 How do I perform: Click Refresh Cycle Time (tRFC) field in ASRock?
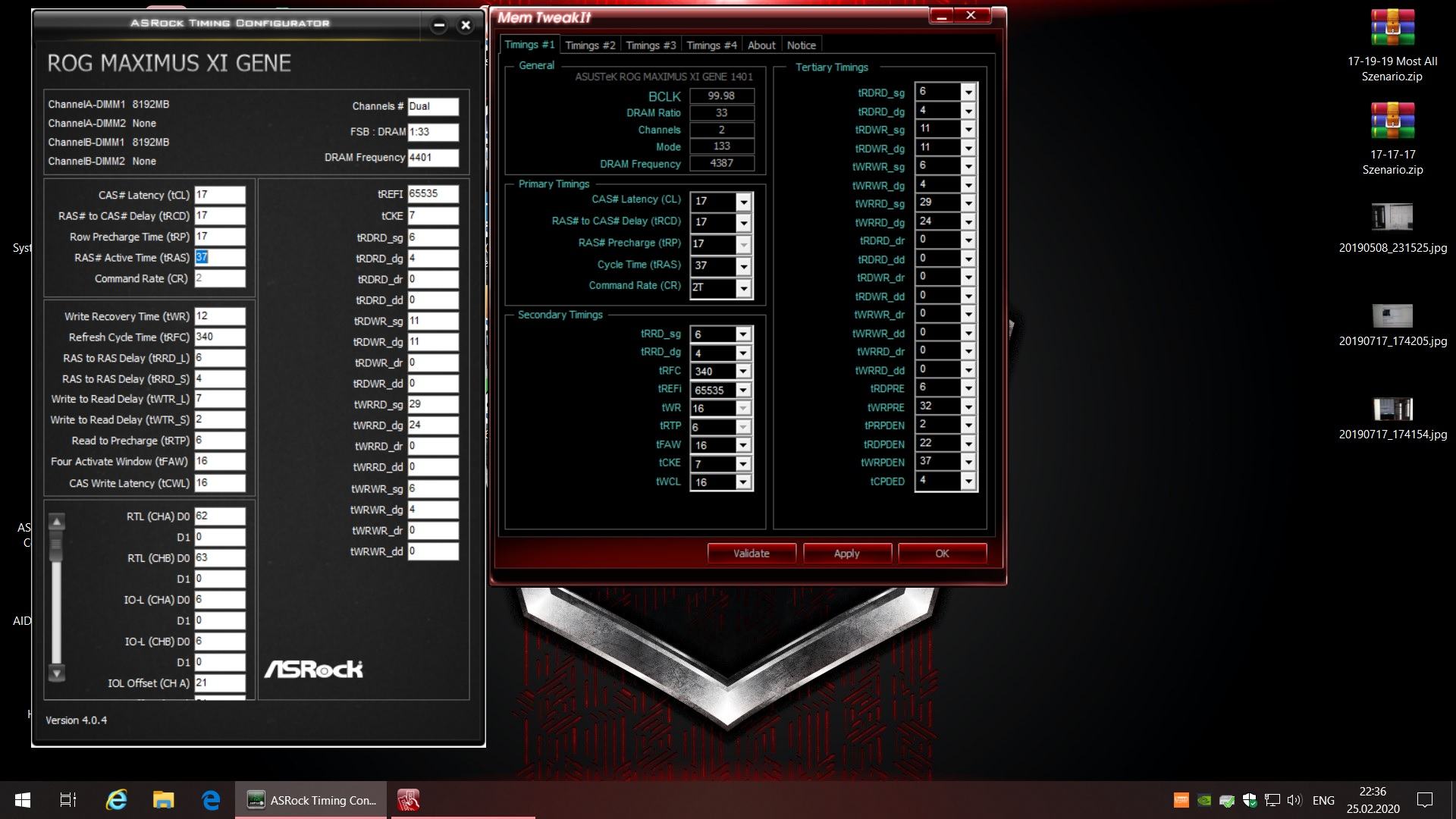tap(220, 337)
